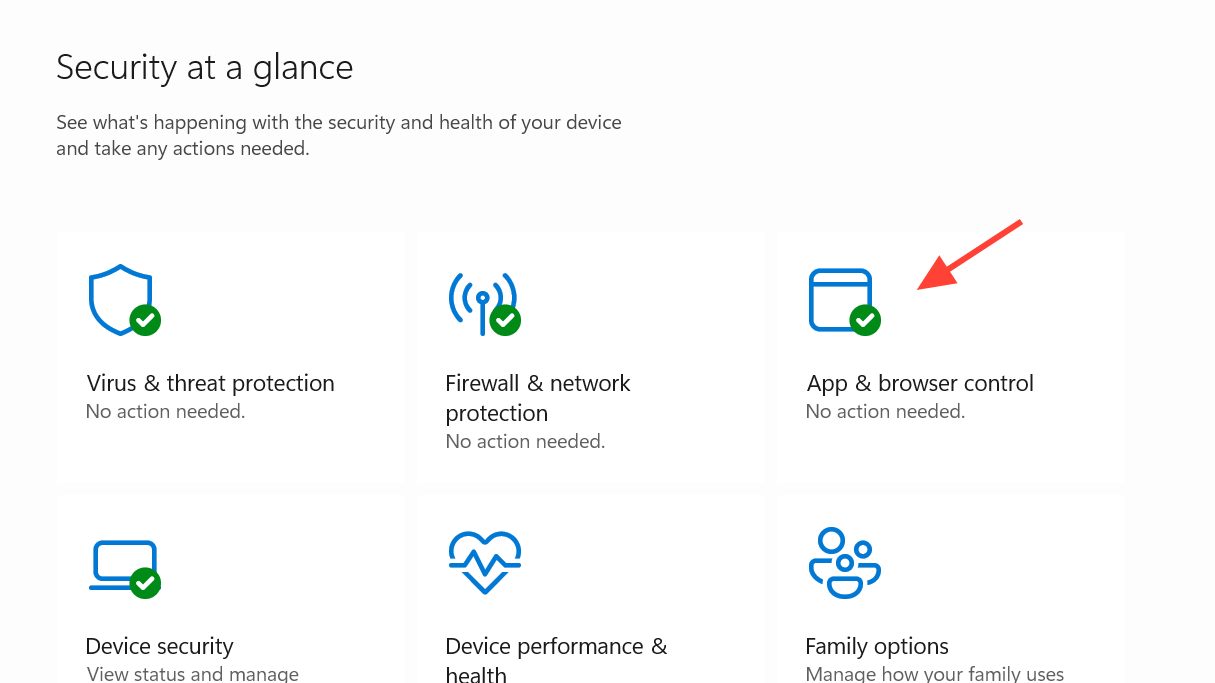Click green checkmark on Device security laptop
The height and width of the screenshot is (683, 1215).
click(x=146, y=583)
